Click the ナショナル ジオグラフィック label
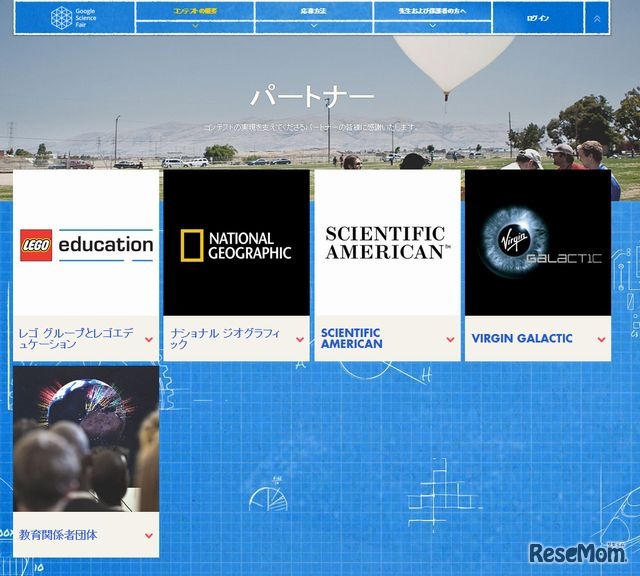 pyautogui.click(x=225, y=338)
